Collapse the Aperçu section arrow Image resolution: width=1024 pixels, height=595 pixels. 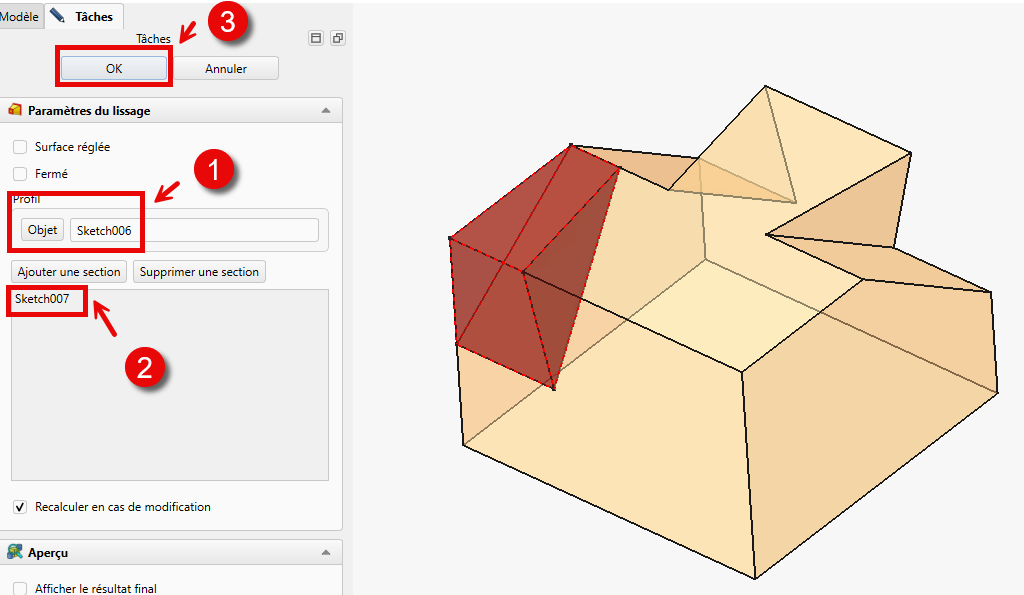click(x=325, y=553)
